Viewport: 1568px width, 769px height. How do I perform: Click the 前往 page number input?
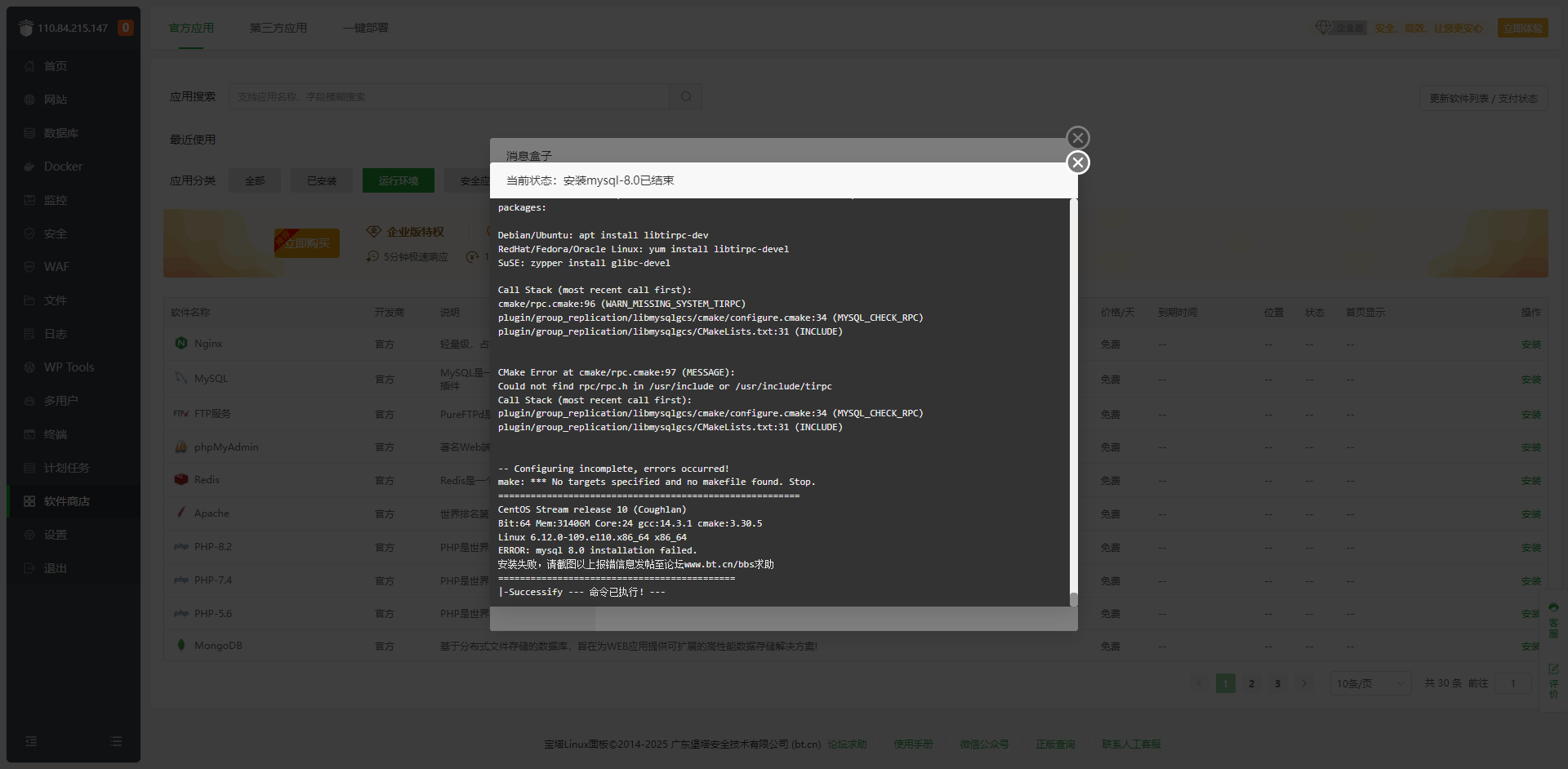tap(1512, 683)
